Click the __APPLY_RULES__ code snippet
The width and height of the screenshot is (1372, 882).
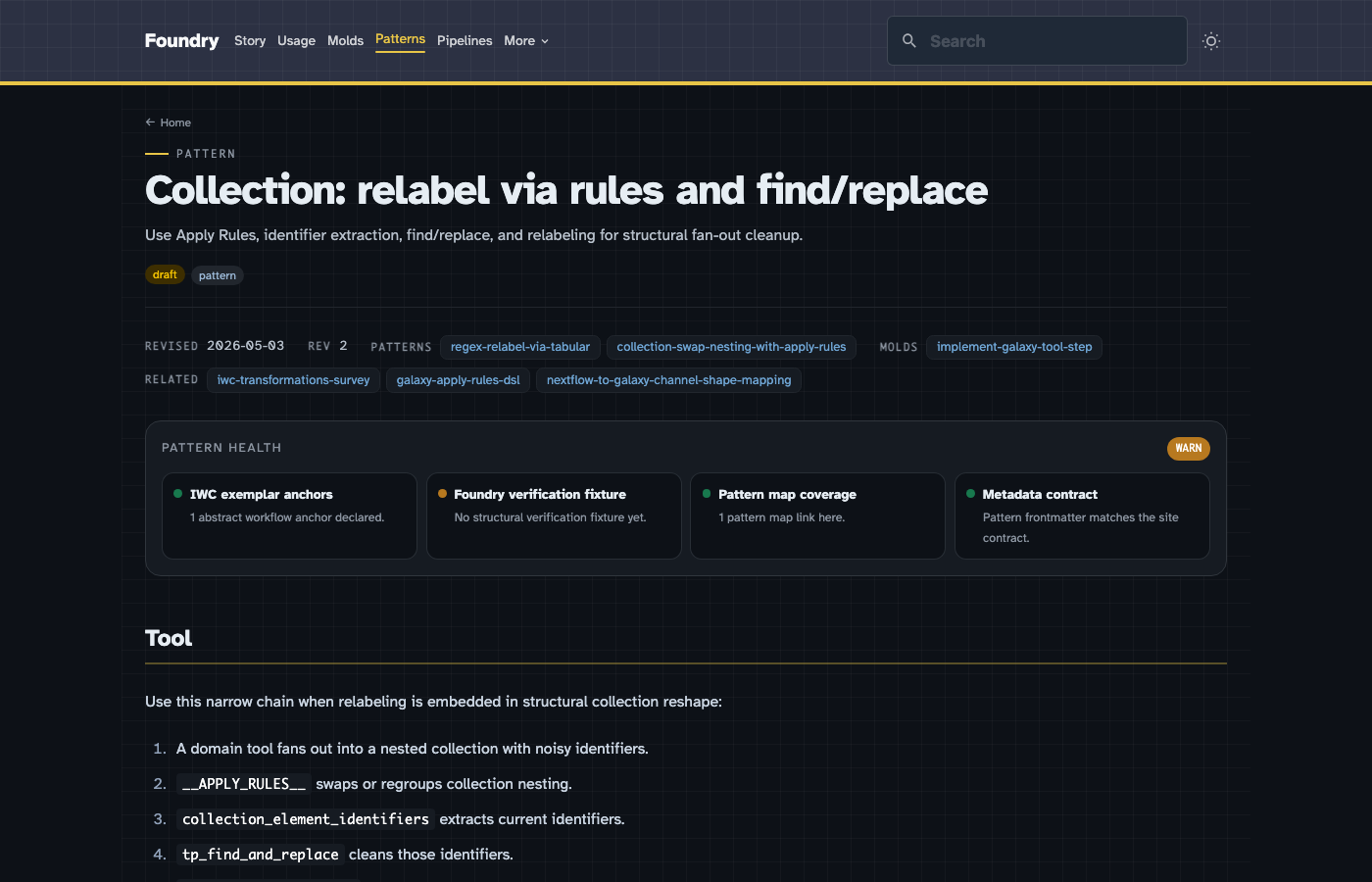click(x=244, y=784)
